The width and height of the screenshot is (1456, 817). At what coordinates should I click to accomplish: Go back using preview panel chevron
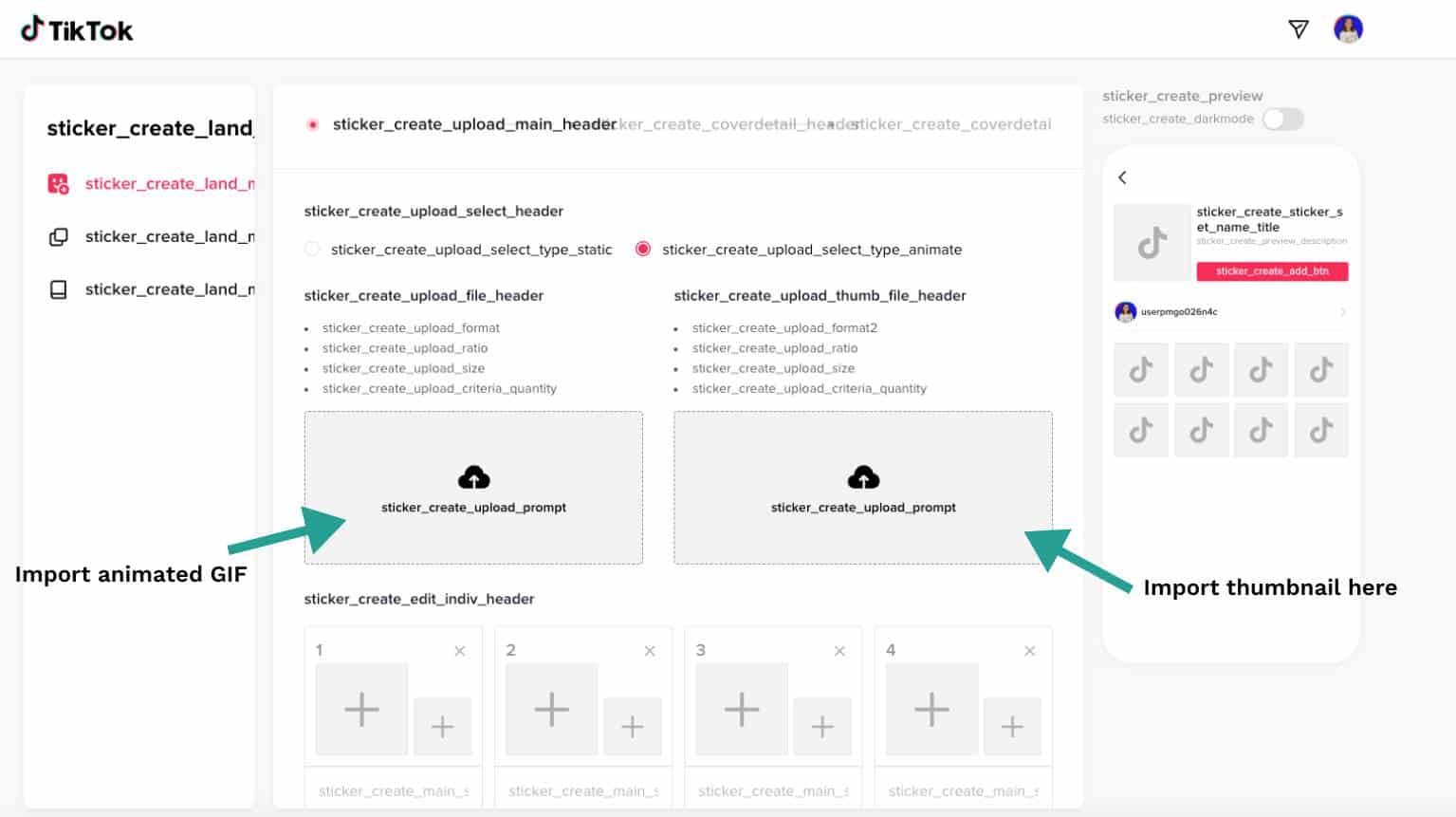pyautogui.click(x=1123, y=177)
